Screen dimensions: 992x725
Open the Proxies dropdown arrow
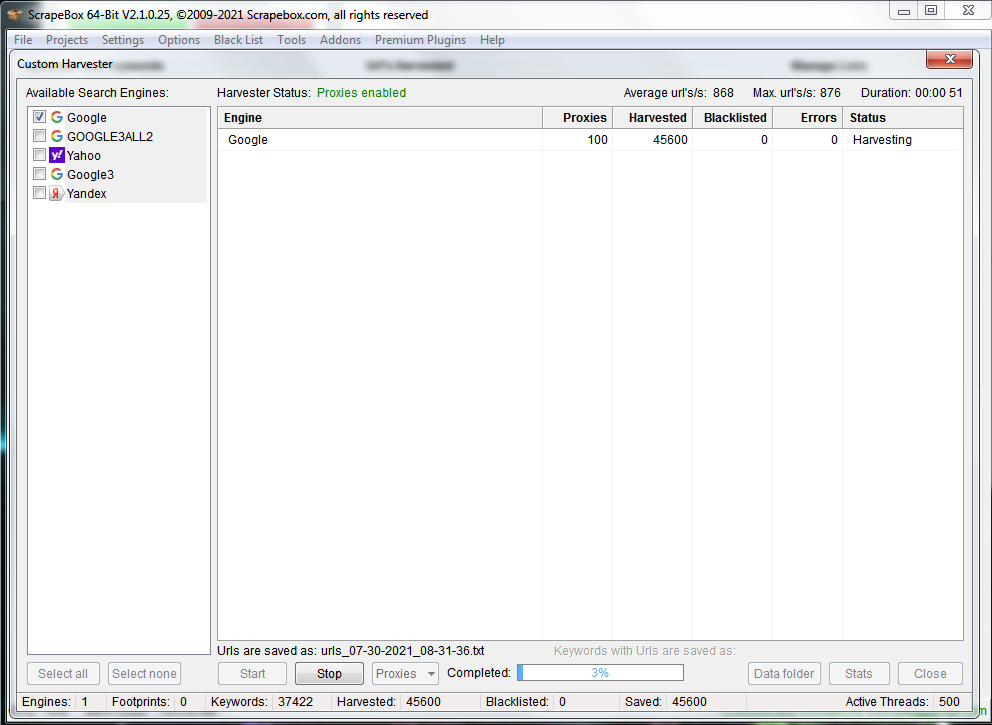tap(431, 674)
